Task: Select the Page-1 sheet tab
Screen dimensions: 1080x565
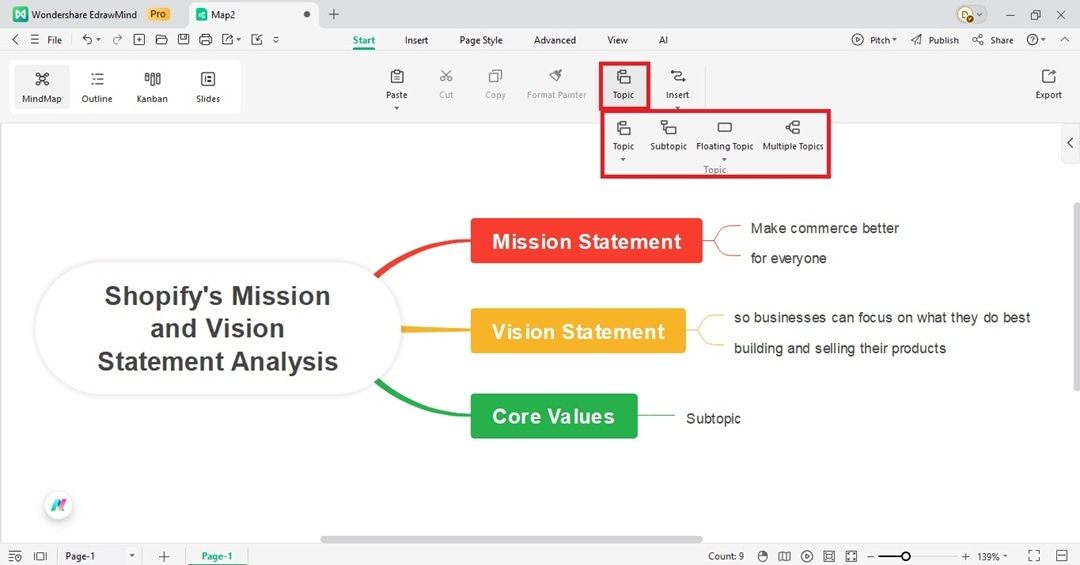Action: [216, 556]
